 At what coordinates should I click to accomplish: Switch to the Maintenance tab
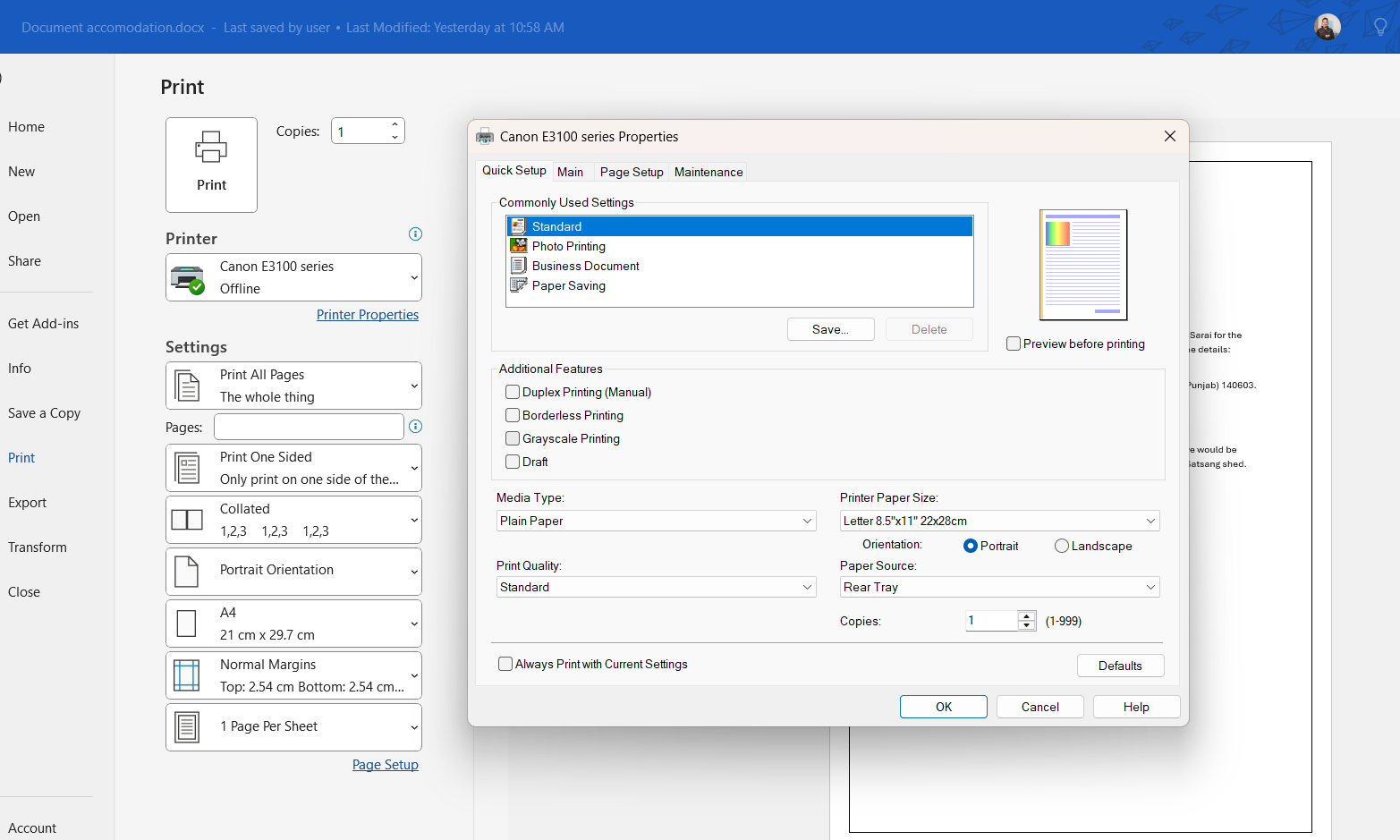tap(708, 171)
